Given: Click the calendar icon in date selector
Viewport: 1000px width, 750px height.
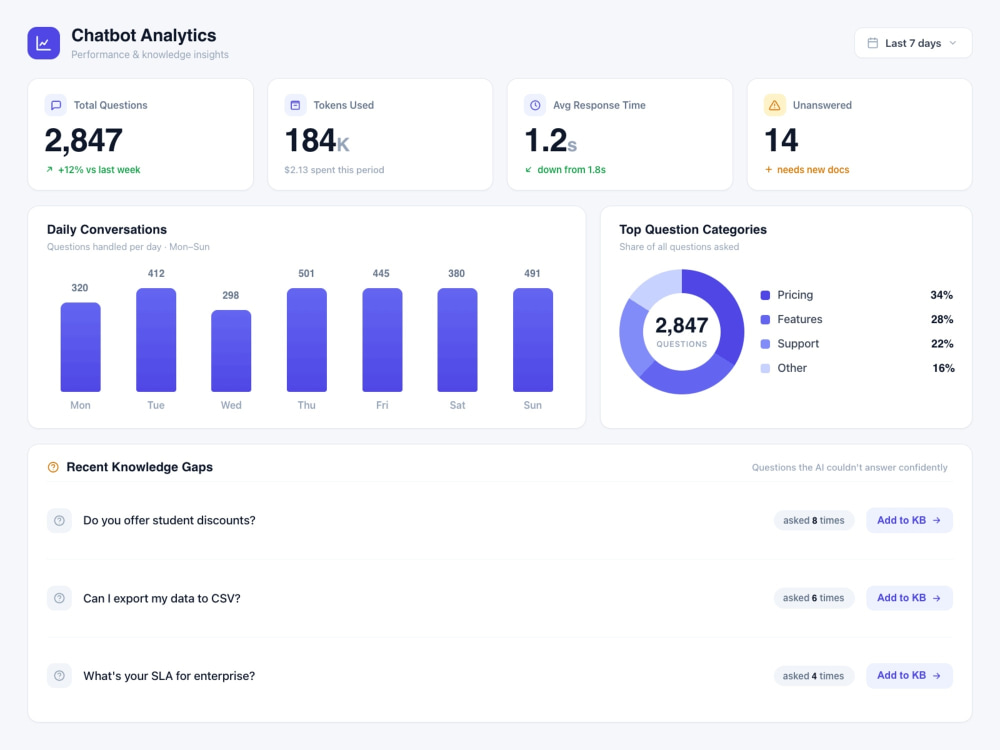Looking at the screenshot, I should click(872, 43).
